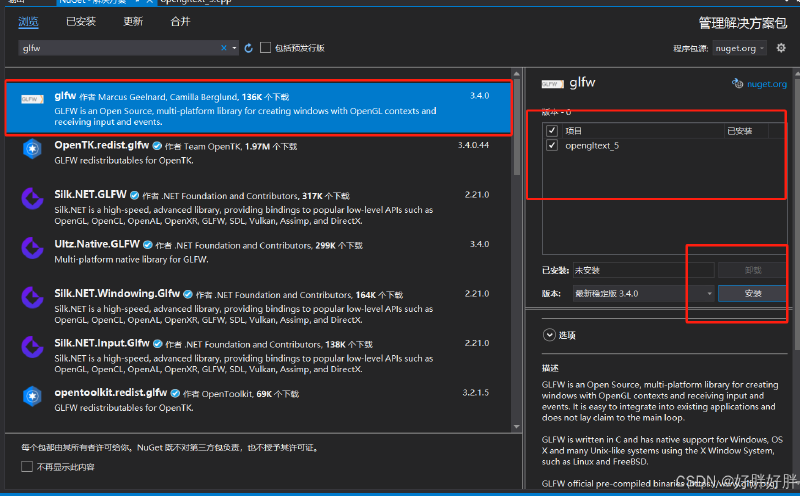
Task: Click version 3.4.0.44 of OpenTK.redist.glfw
Action: click(473, 145)
